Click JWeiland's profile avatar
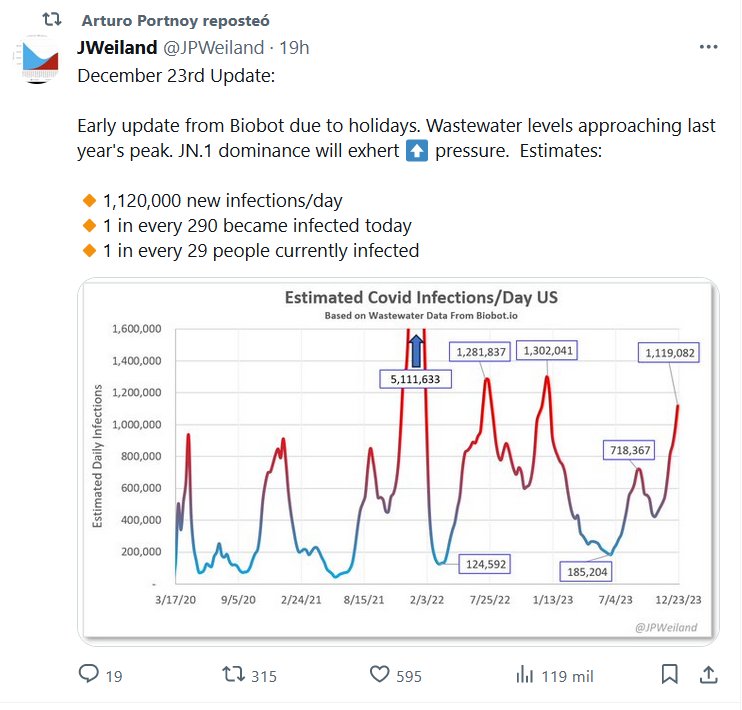 click(x=42, y=59)
